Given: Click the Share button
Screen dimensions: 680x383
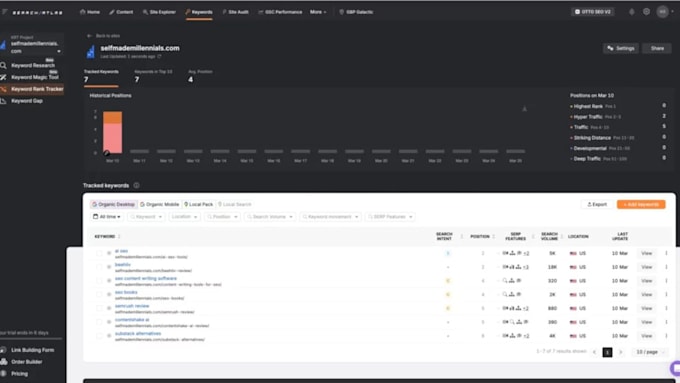Looking at the screenshot, I should tap(657, 48).
